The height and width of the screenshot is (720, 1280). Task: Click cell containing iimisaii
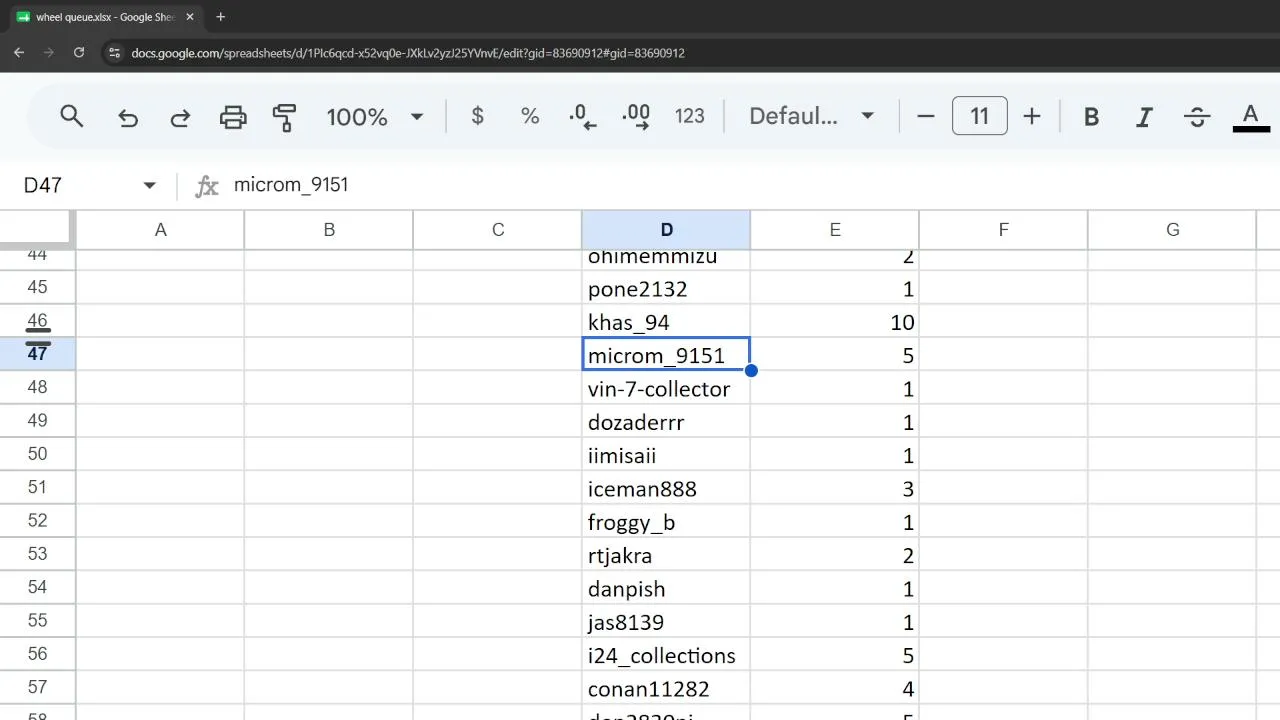click(x=666, y=455)
